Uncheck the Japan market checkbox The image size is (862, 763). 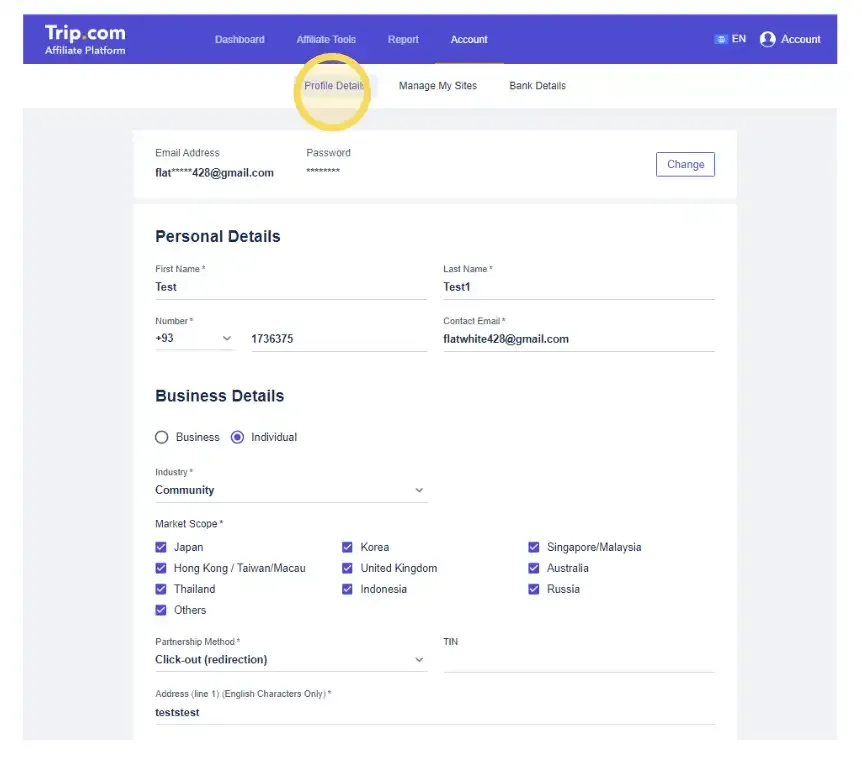point(161,547)
